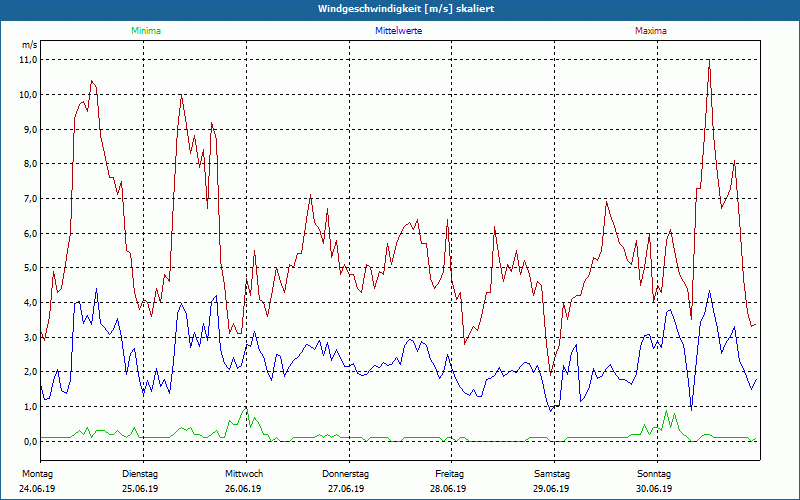The image size is (800, 500).
Task: Click the green Minima legend label
Action: point(146,31)
